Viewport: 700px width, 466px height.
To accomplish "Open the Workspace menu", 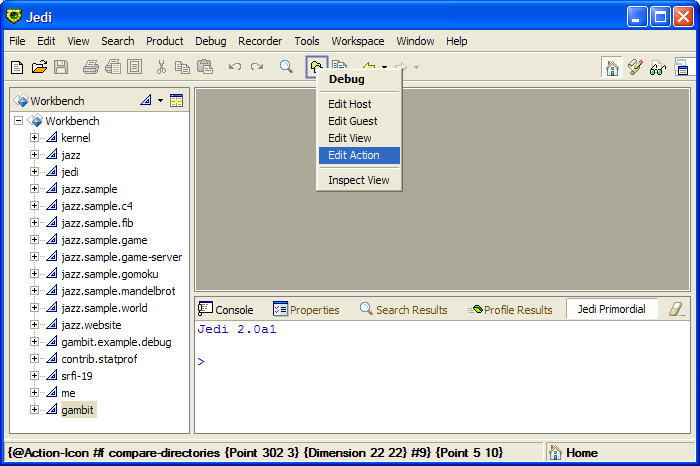I will (358, 41).
